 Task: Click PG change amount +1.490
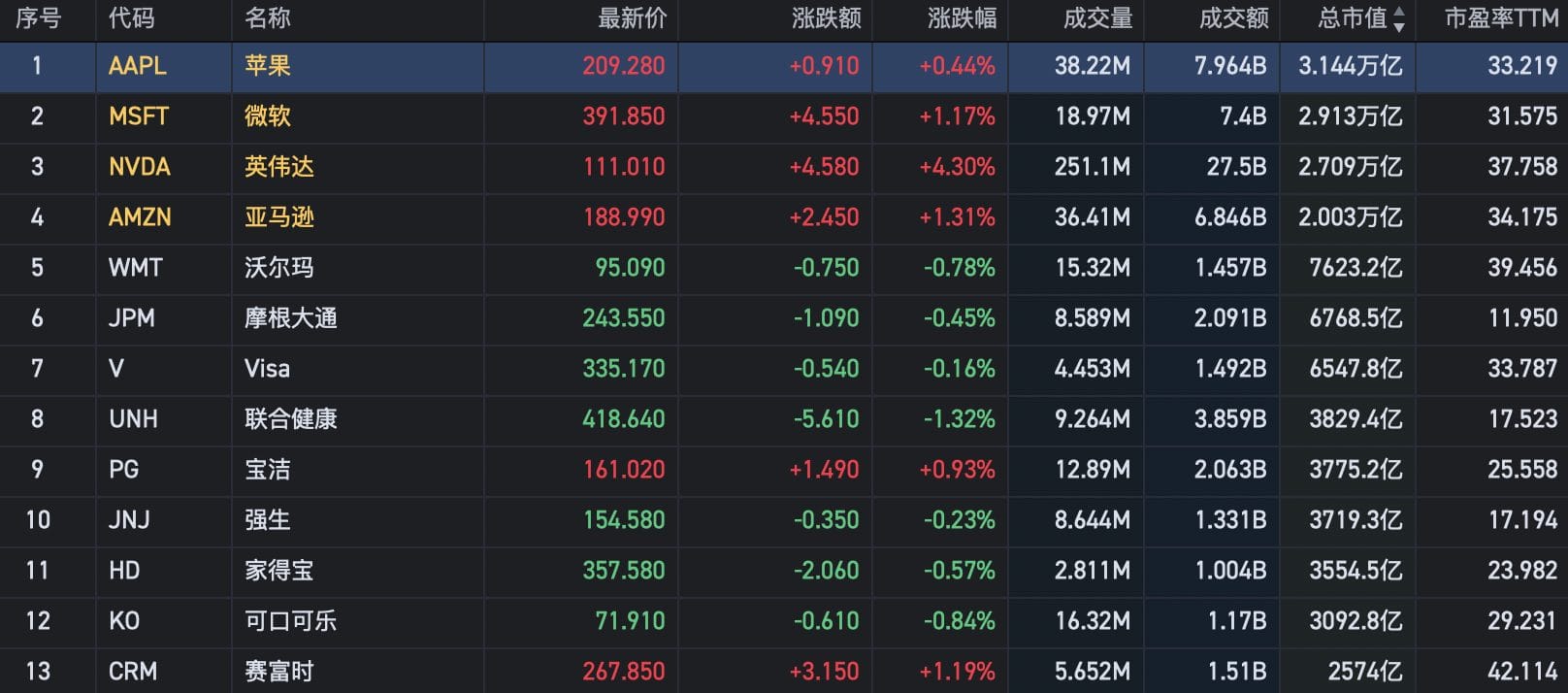click(825, 470)
